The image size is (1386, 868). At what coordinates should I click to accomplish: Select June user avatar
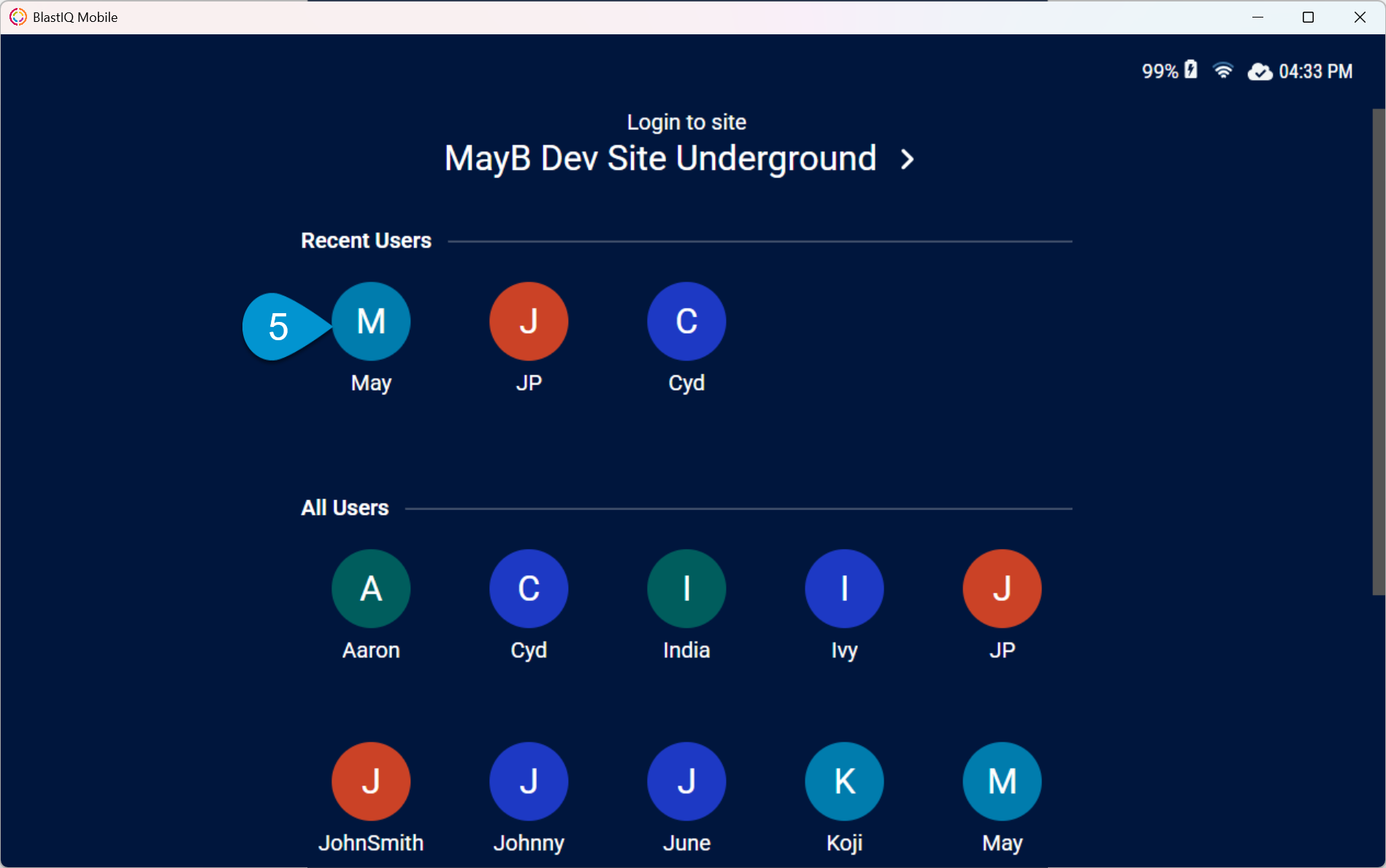(x=686, y=781)
